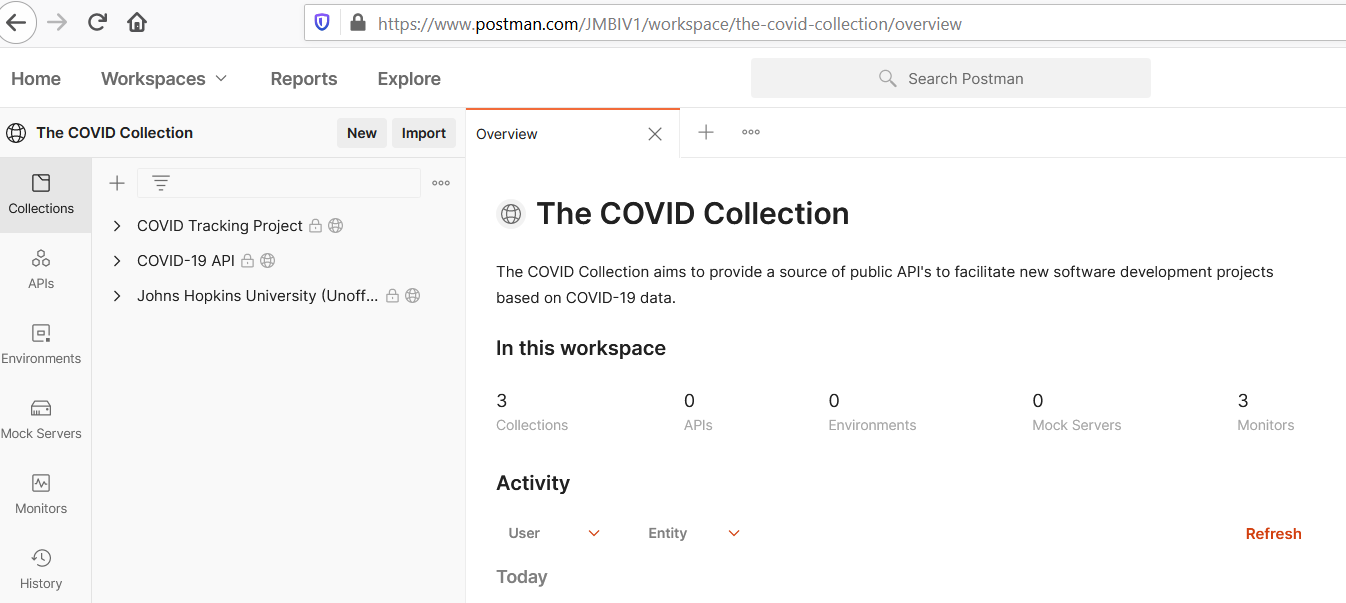Open the APIs sidebar section
The height and width of the screenshot is (603, 1346).
[41, 270]
